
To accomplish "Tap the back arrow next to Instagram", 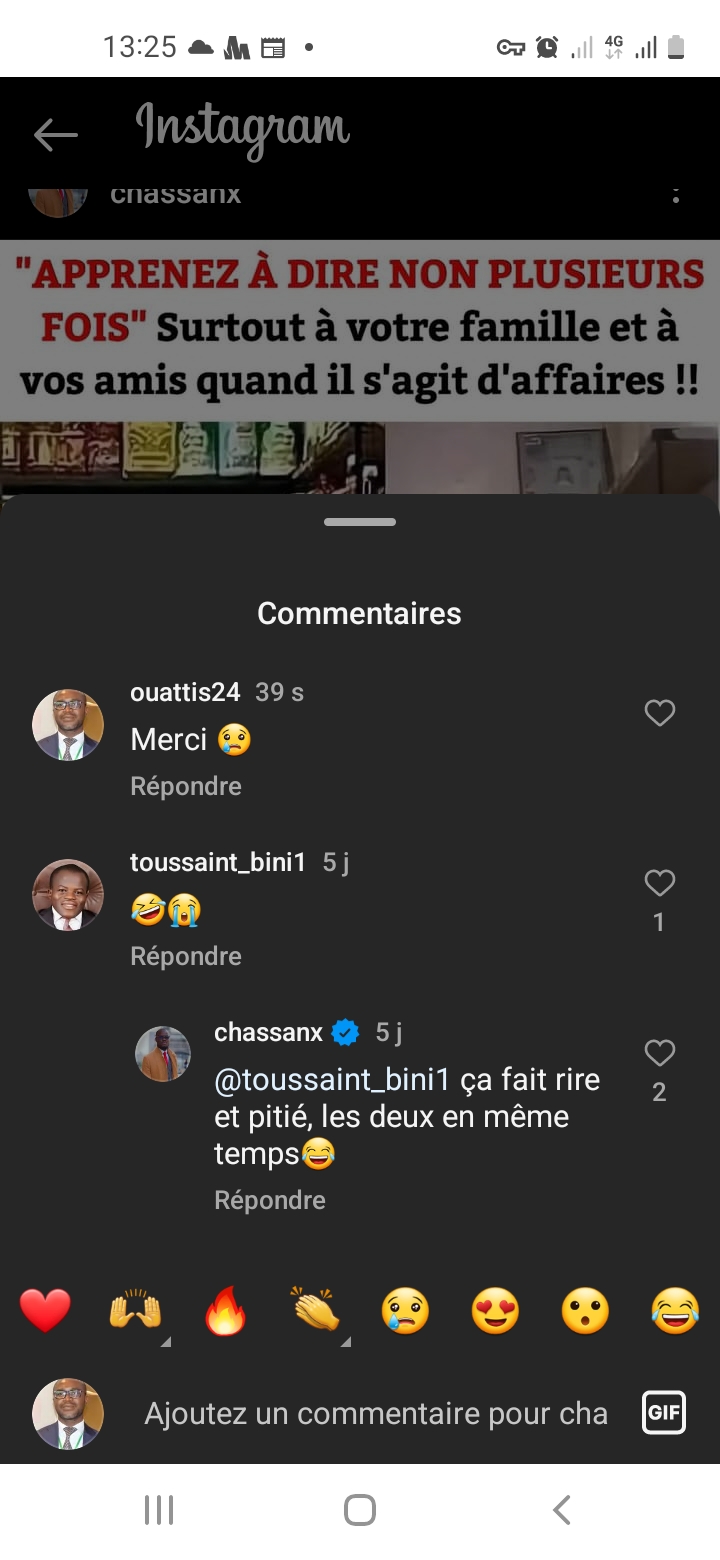I will tap(55, 135).
